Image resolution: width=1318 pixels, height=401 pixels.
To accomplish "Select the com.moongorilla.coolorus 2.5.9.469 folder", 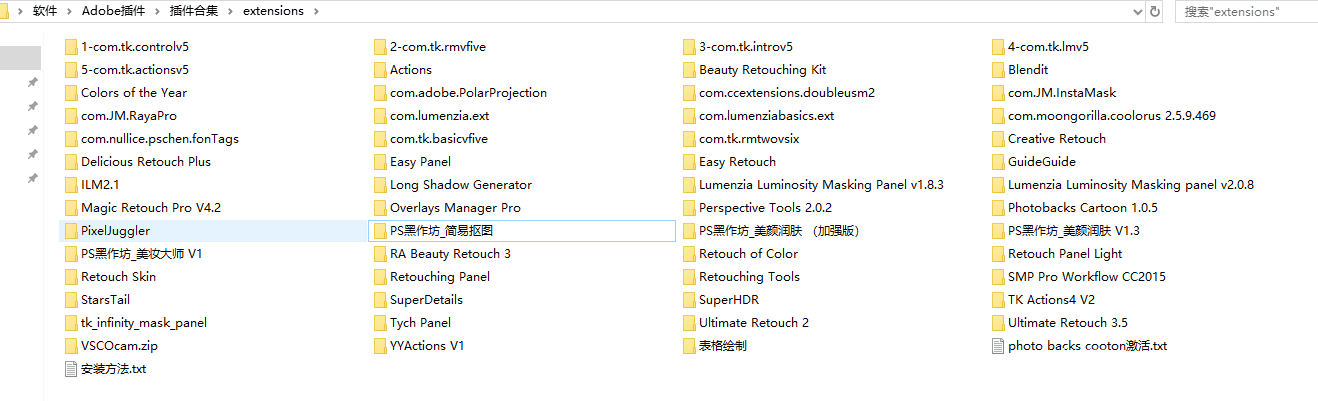I will [1103, 116].
